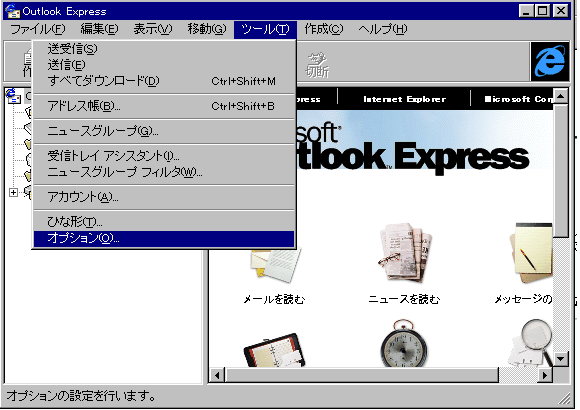Screen dimensions: 580x410
Task: Click the vertical scrollbar down arrow
Action: (561, 358)
